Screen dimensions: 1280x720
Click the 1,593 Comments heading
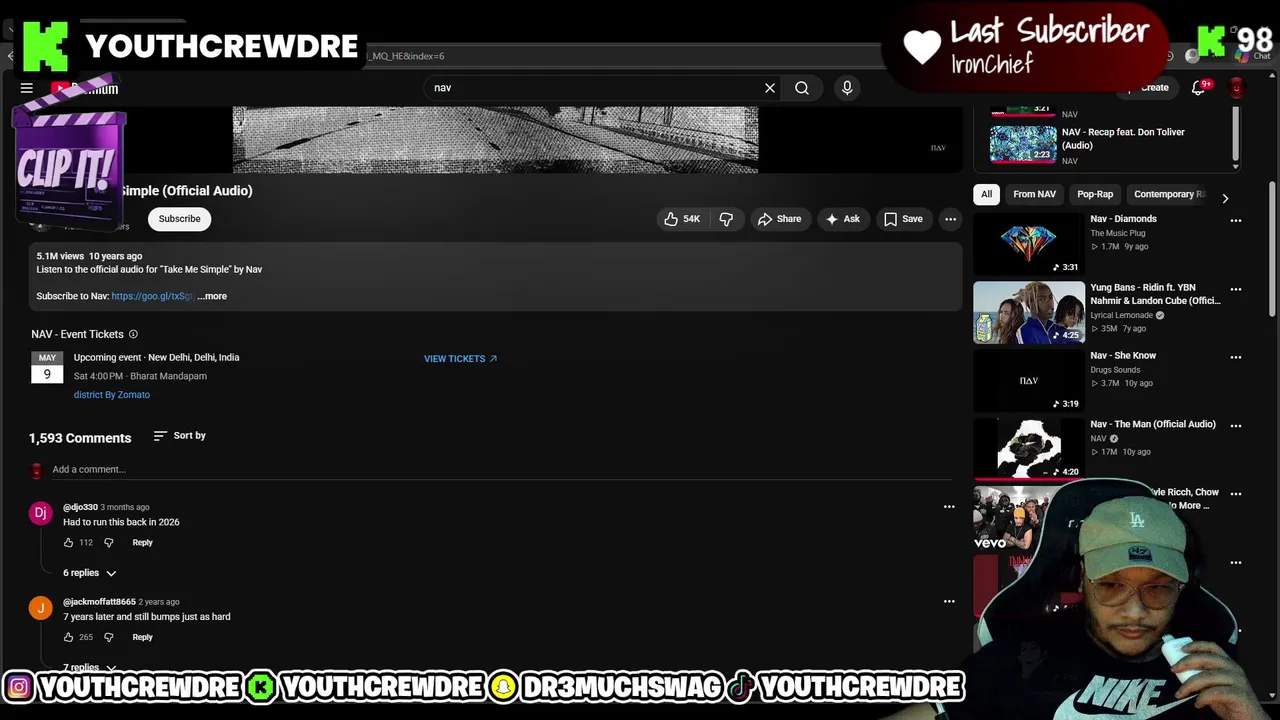(80, 438)
